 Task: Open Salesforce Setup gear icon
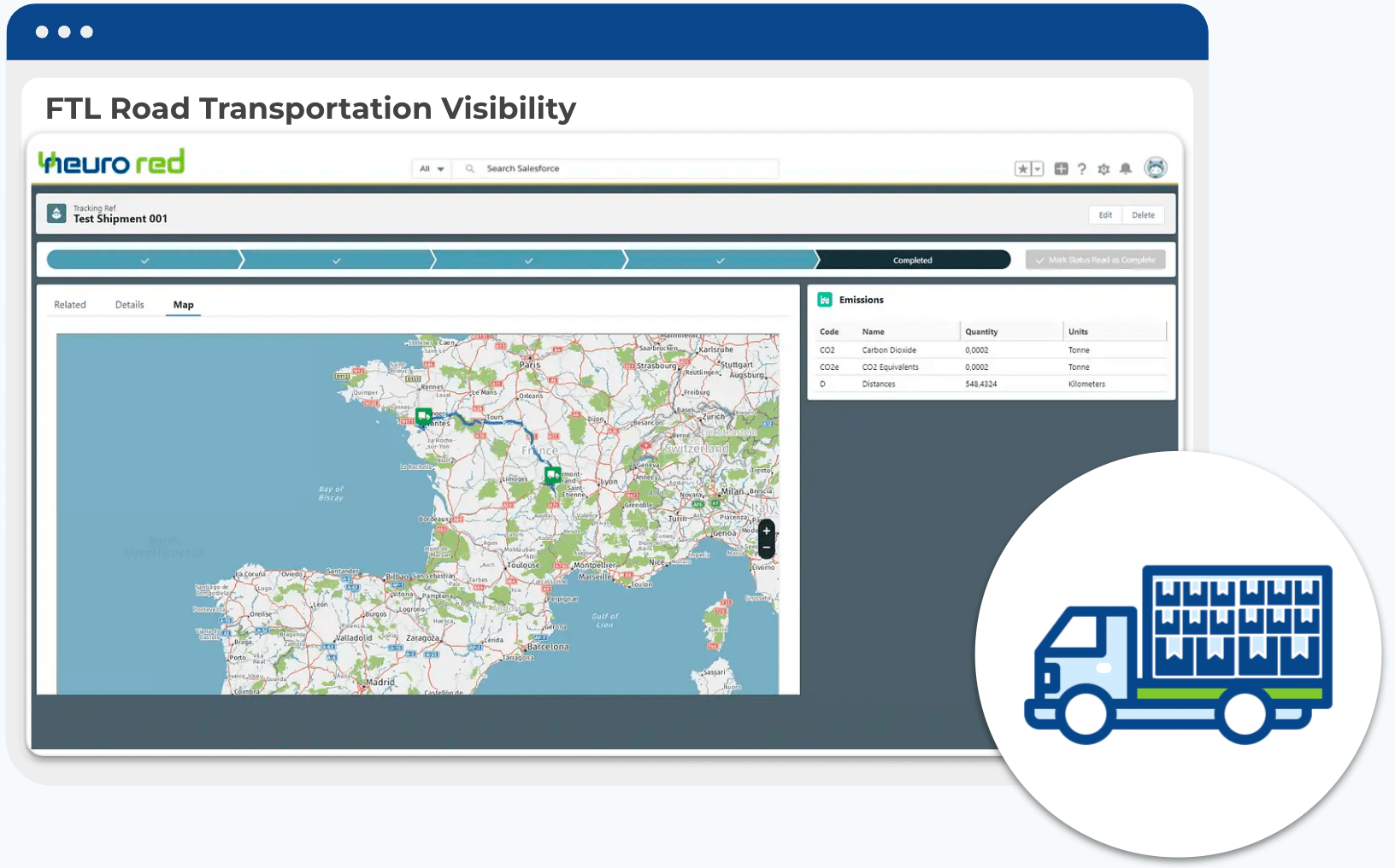pyautogui.click(x=1104, y=169)
